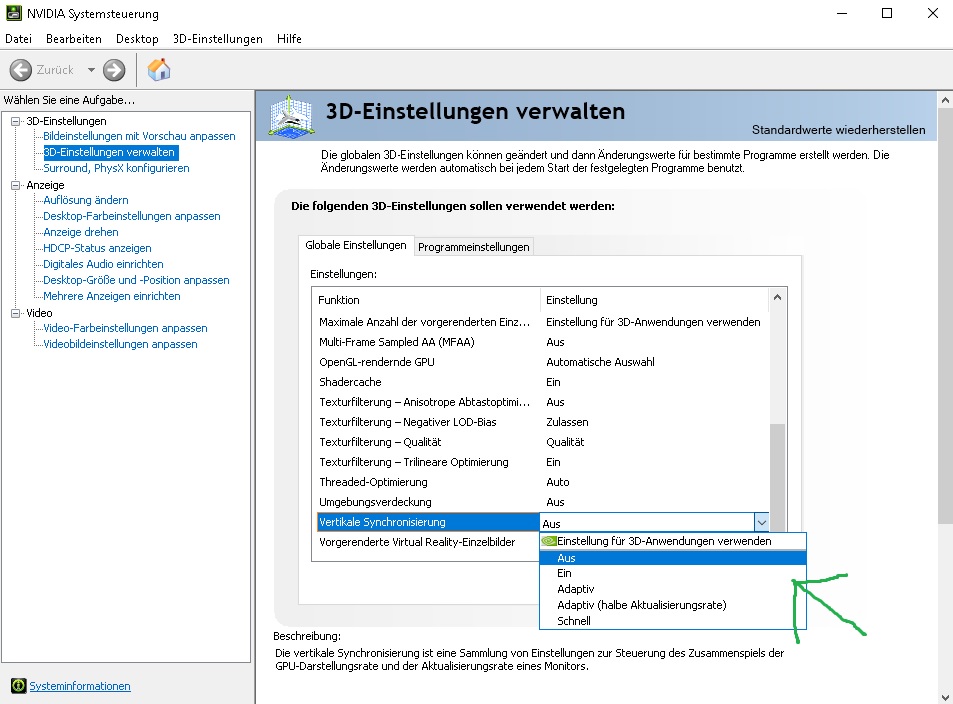Viewport: 953px width, 704px height.
Task: Open the 3D-Einstellungen menu
Action: pyautogui.click(x=218, y=39)
